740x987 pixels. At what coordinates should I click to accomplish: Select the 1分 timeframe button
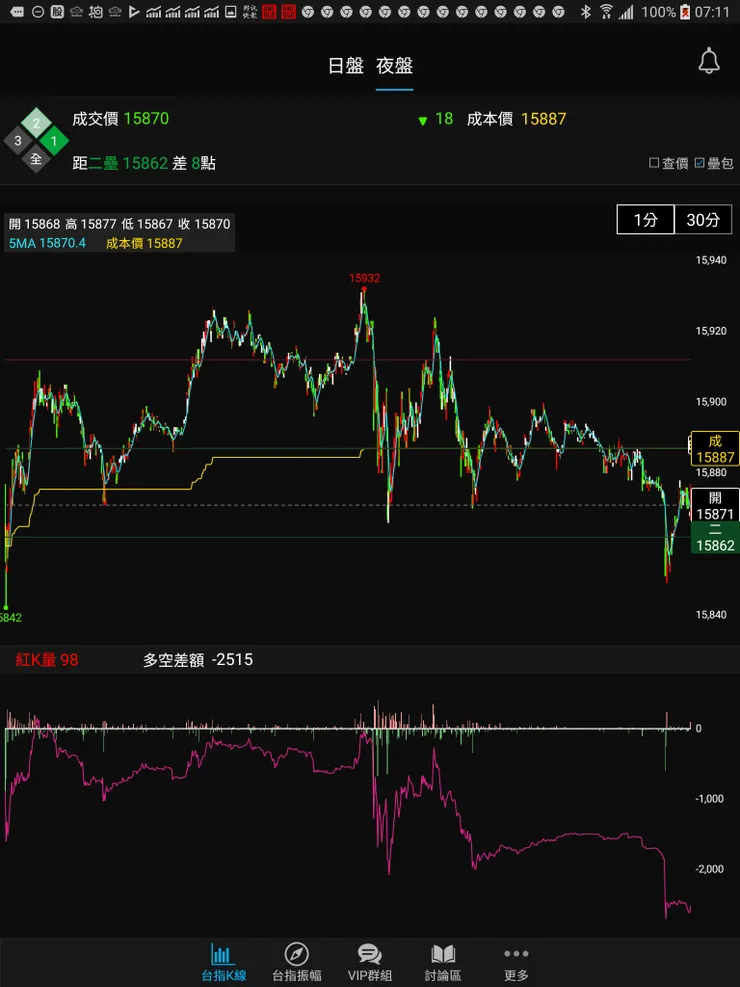tap(646, 220)
